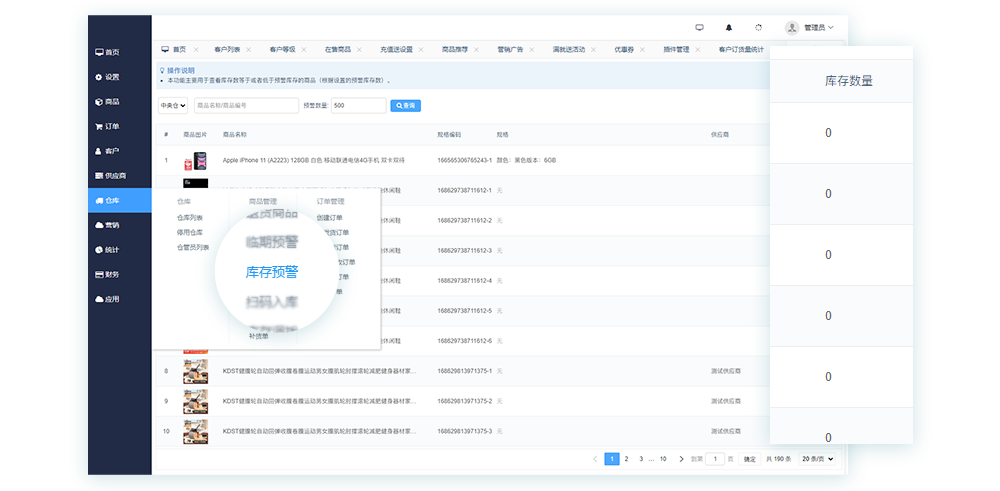Image resolution: width=1000 pixels, height=491 pixels.
Task: Go to next page with right arrow
Action: pos(682,459)
